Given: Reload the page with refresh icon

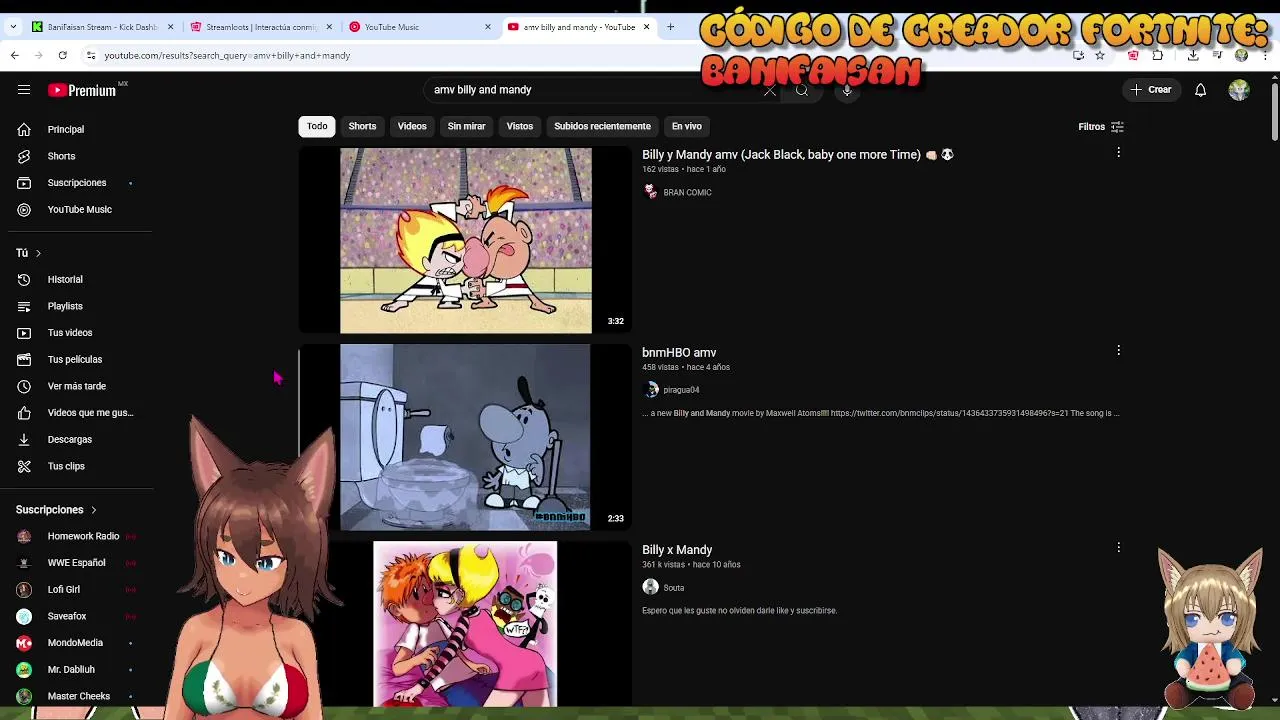Looking at the screenshot, I should [62, 55].
